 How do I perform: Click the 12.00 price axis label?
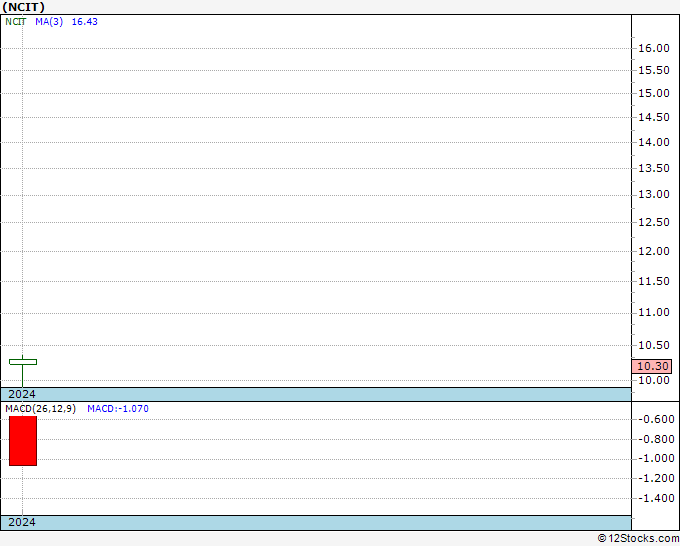coord(654,251)
